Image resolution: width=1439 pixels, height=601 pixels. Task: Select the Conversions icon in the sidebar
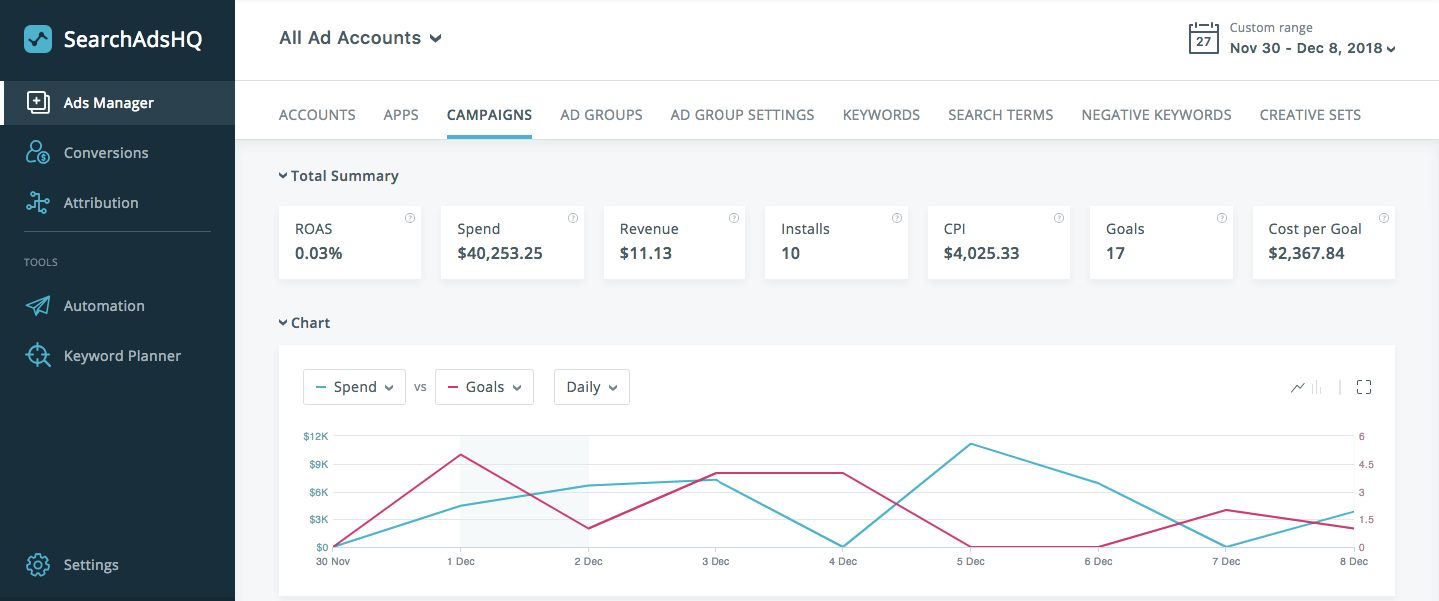tap(37, 152)
